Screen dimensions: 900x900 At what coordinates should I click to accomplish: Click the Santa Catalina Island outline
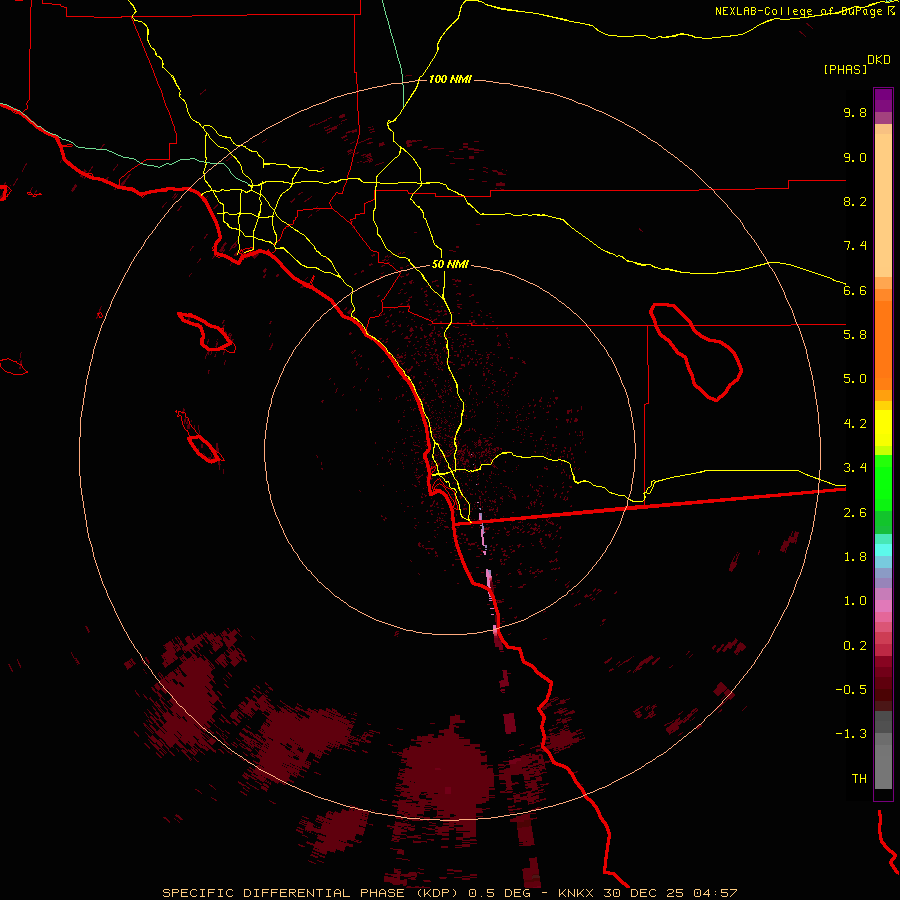[206, 332]
